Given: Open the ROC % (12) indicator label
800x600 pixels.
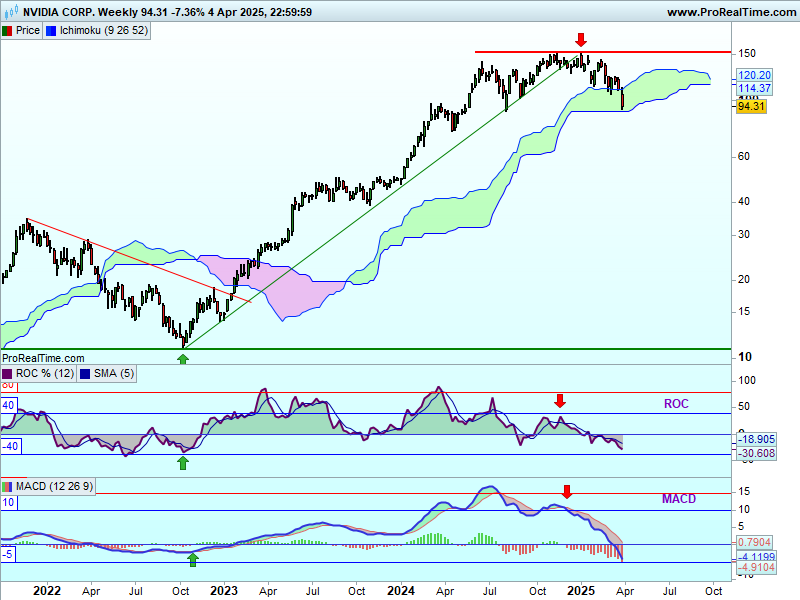Looking at the screenshot, I should 45,373.
